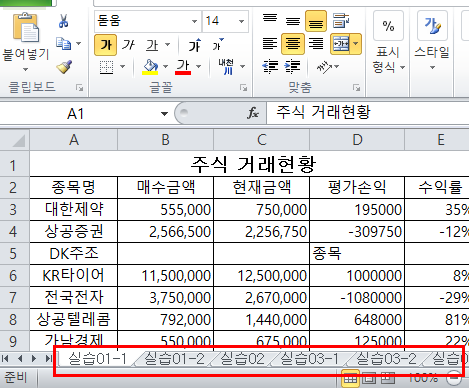Open the Merge and Center dropdown arrow

tap(356, 43)
